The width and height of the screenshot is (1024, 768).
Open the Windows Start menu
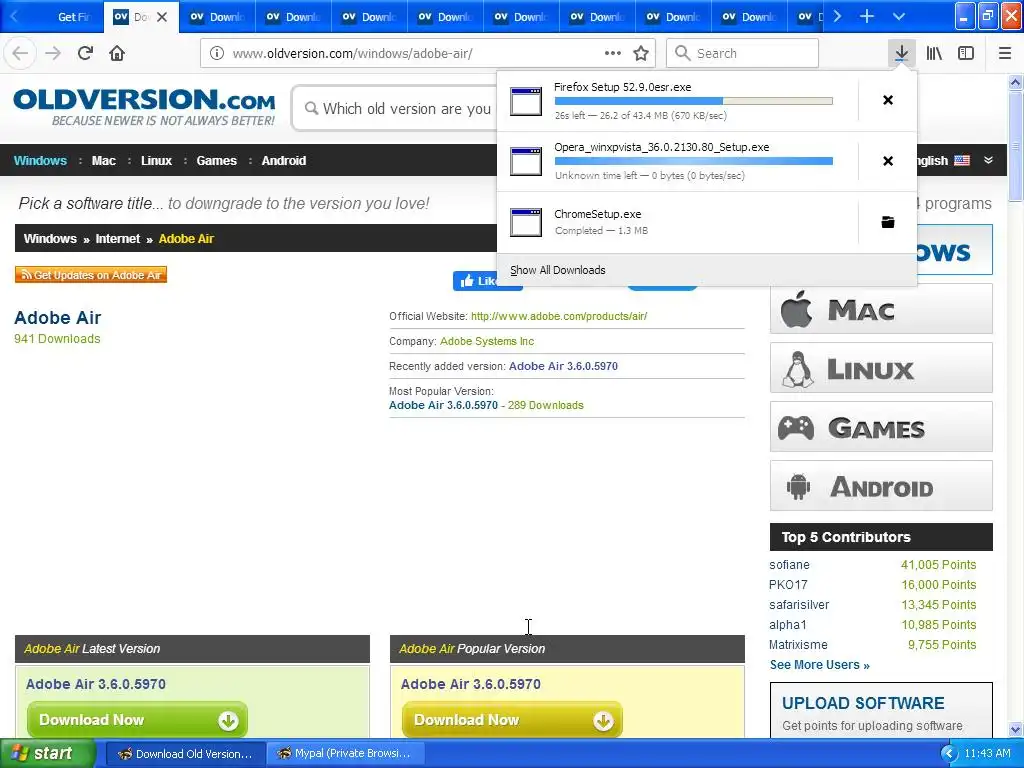46,753
